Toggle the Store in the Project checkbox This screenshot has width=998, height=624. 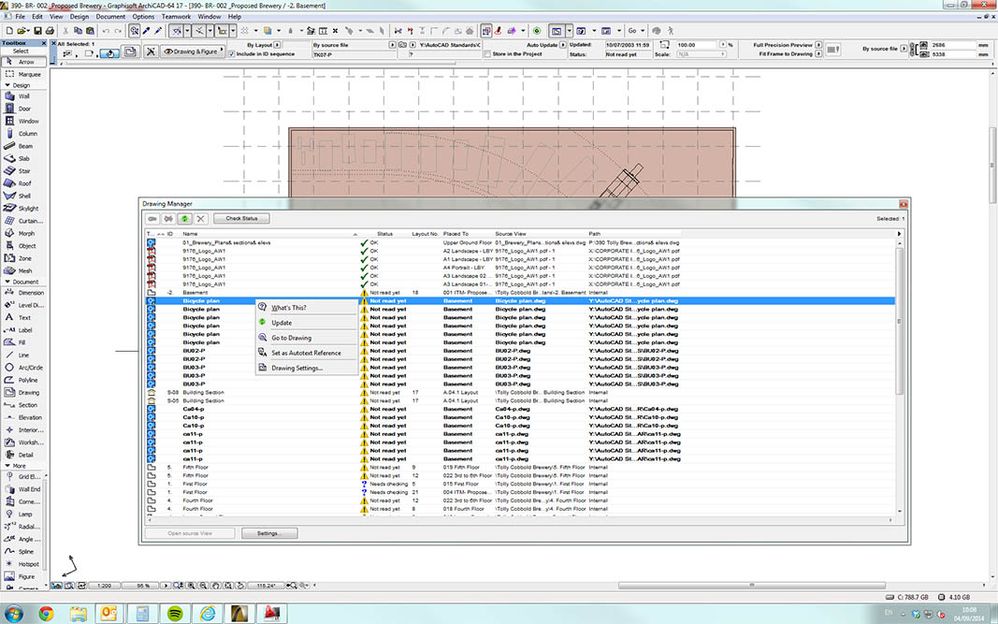point(485,54)
